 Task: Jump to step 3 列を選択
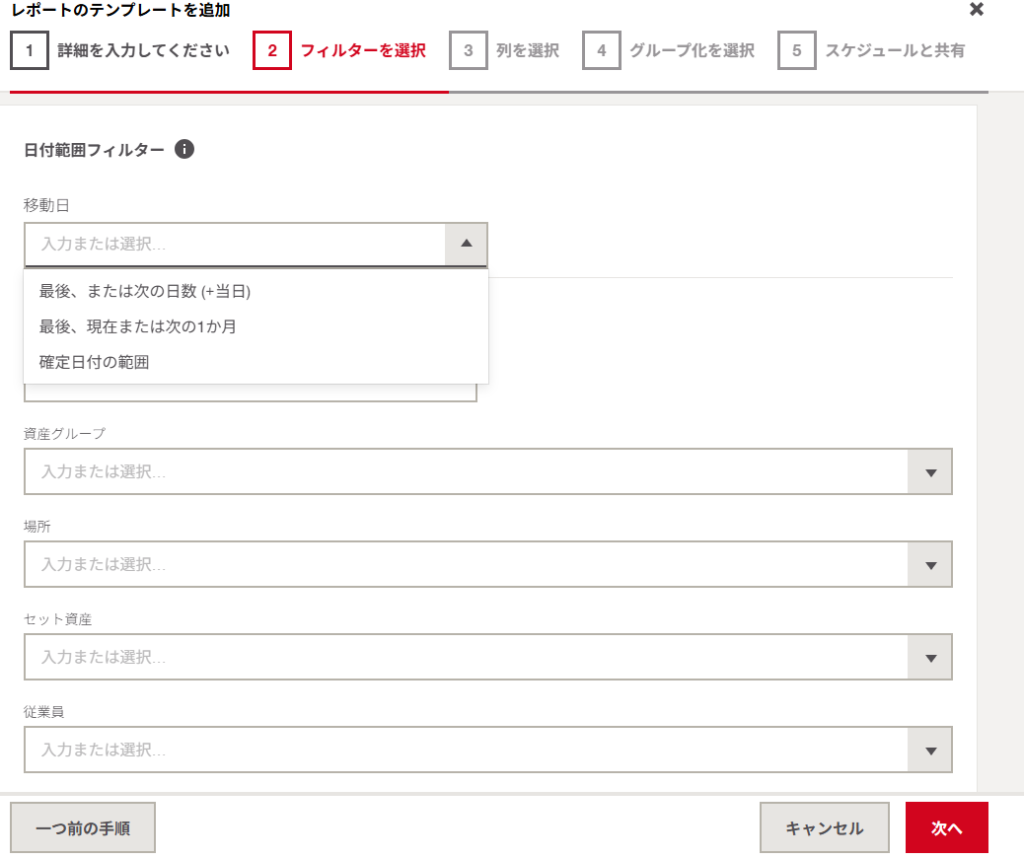[x=504, y=51]
